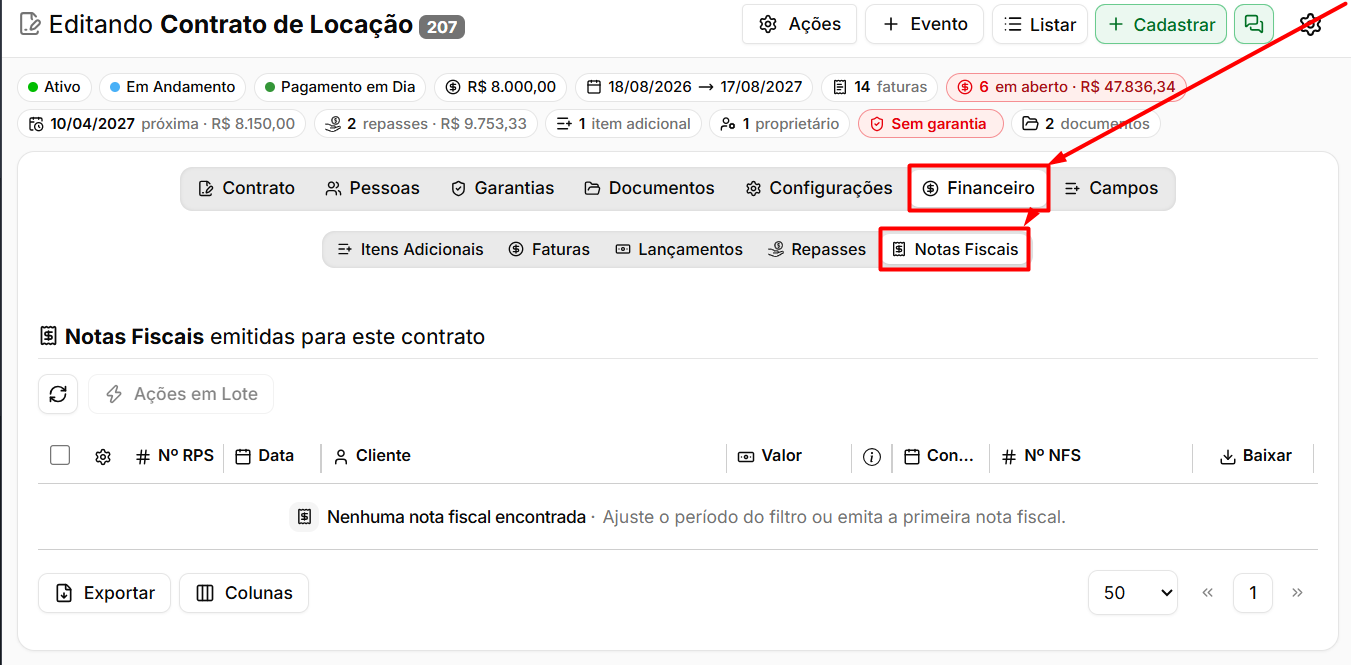Click the Exportar button

(105, 593)
